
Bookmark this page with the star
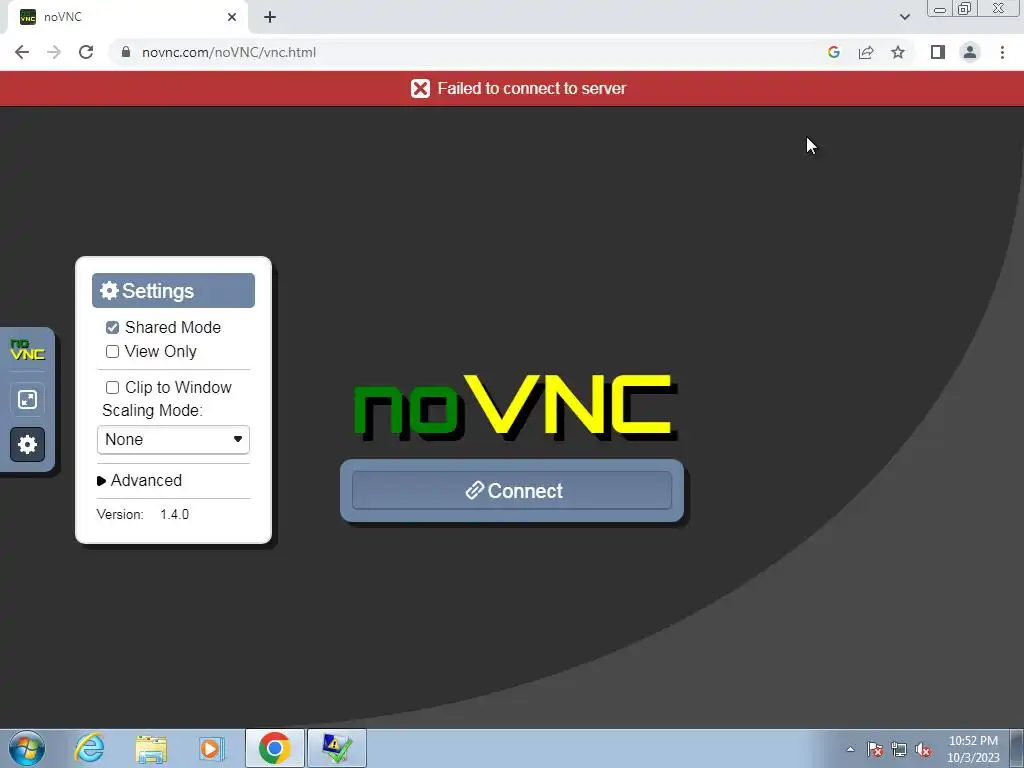pos(898,52)
